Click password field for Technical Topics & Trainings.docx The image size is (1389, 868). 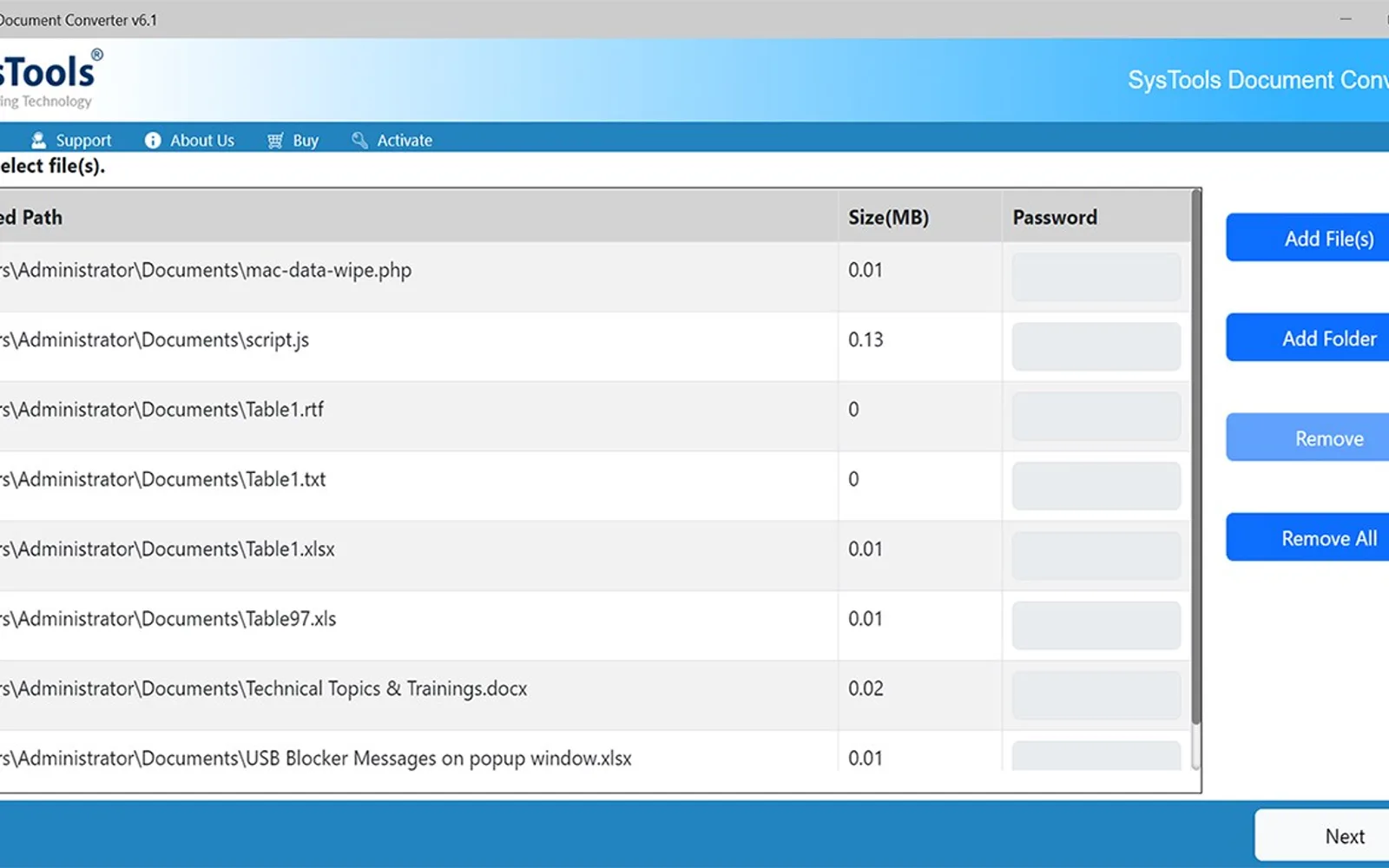1096,694
